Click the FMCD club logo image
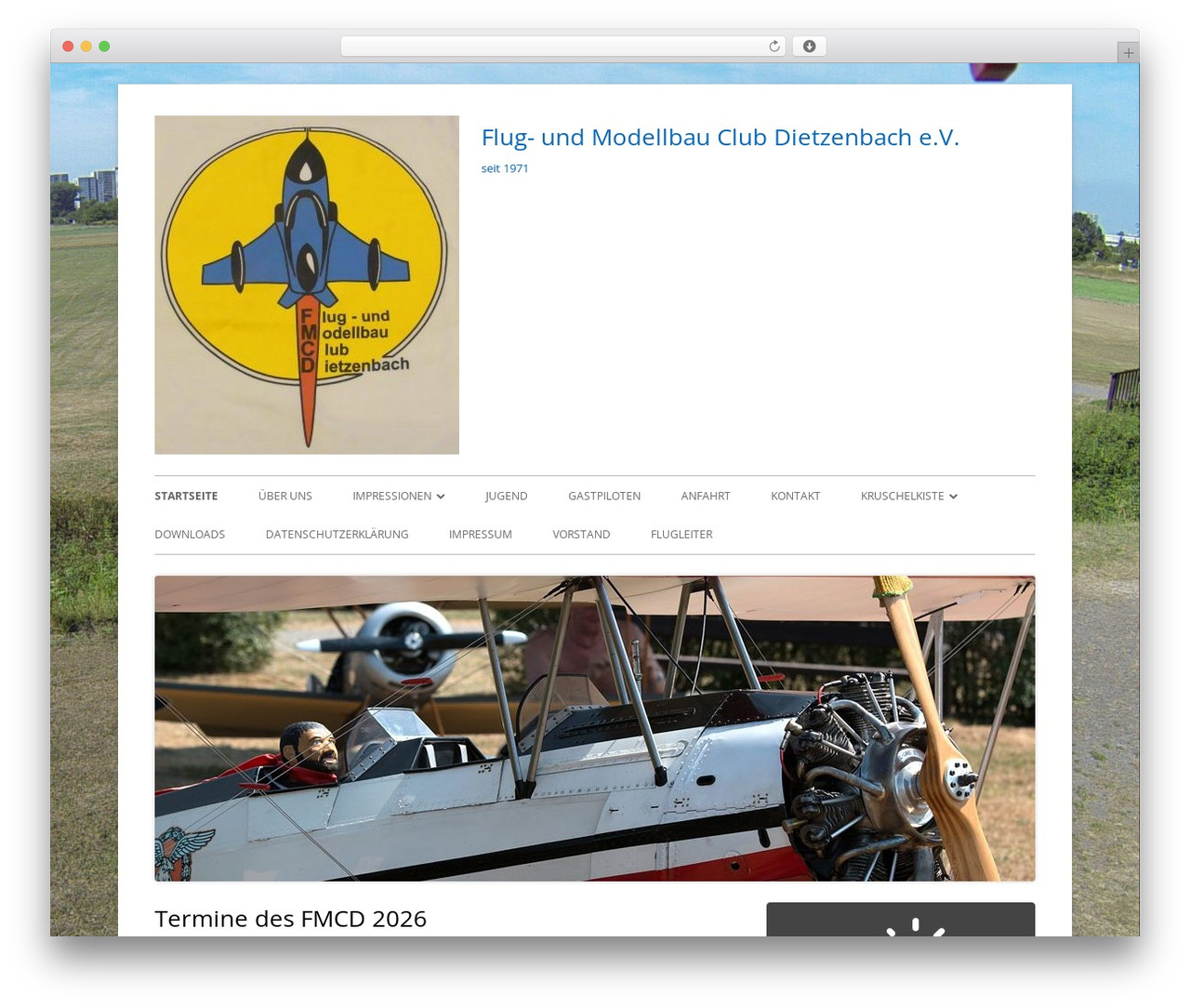 (307, 285)
